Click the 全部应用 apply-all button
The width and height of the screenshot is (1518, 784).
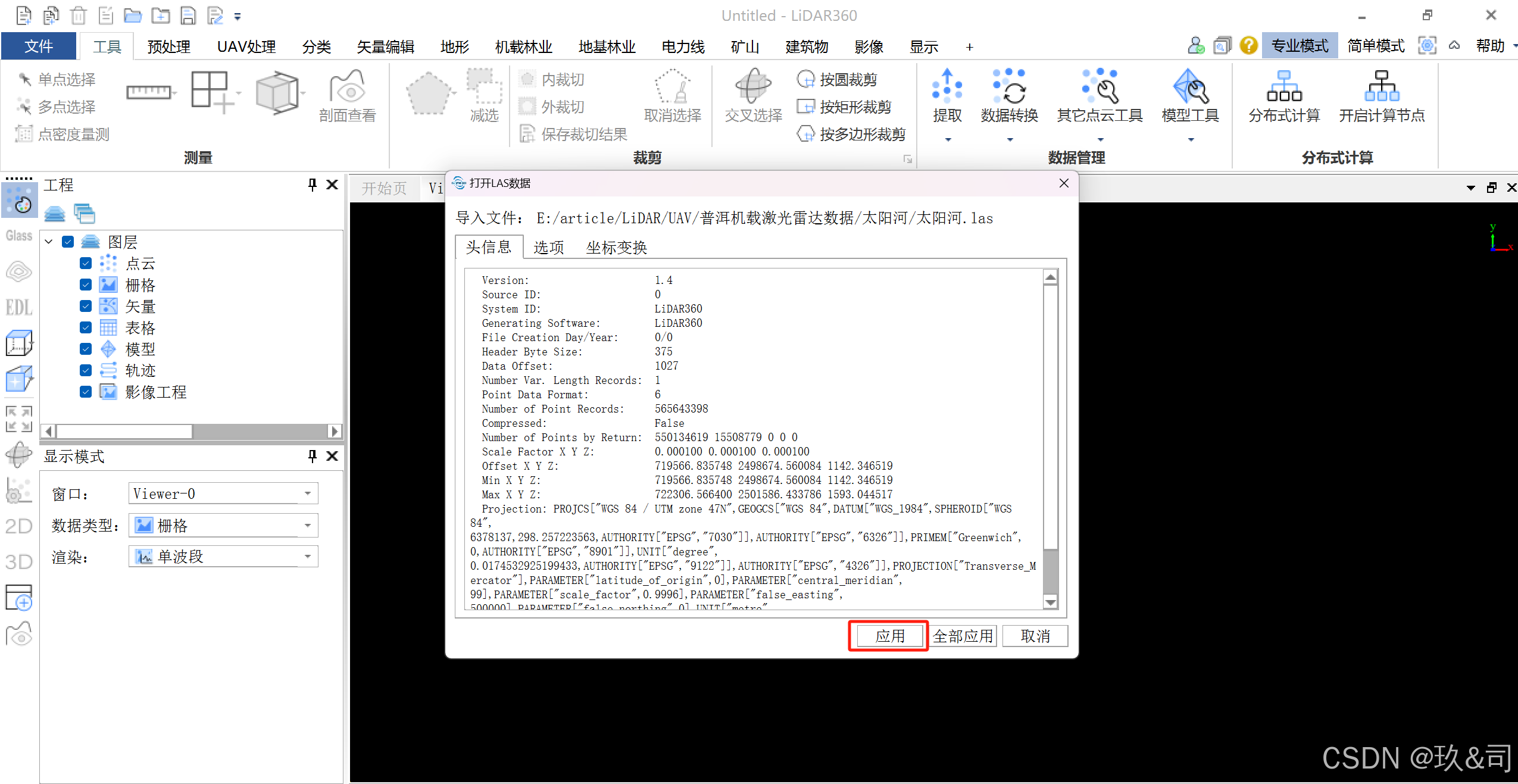click(963, 636)
